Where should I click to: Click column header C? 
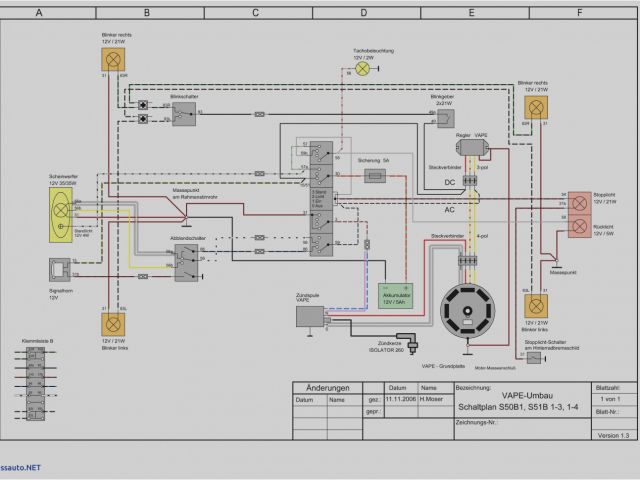pyautogui.click(x=255, y=13)
